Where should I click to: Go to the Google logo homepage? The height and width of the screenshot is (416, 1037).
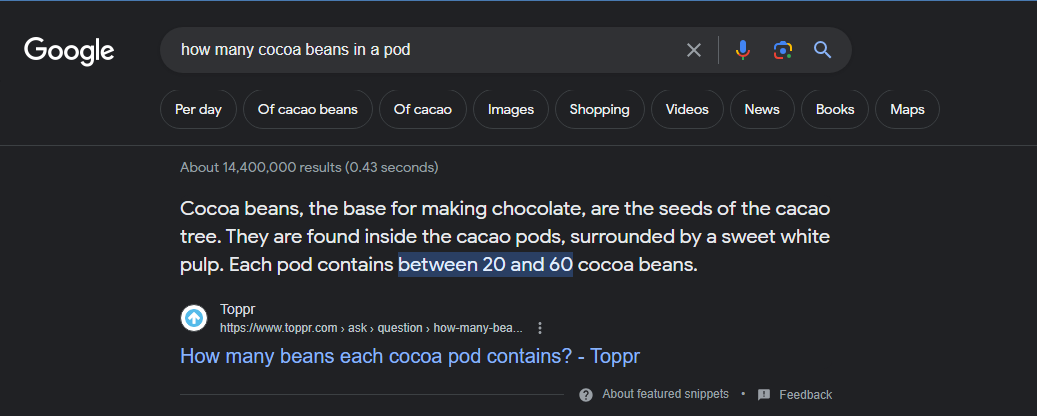(x=69, y=50)
